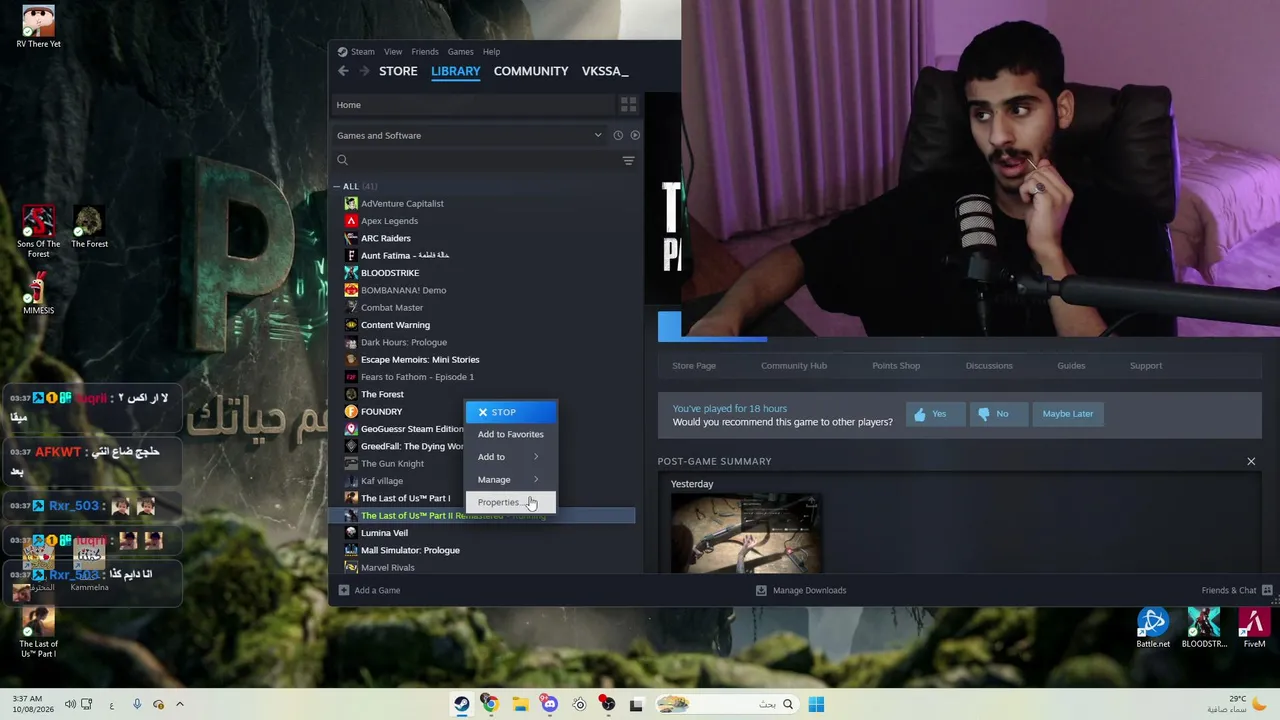Image resolution: width=1280 pixels, height=720 pixels.
Task: Open the Help menu
Action: 492,52
